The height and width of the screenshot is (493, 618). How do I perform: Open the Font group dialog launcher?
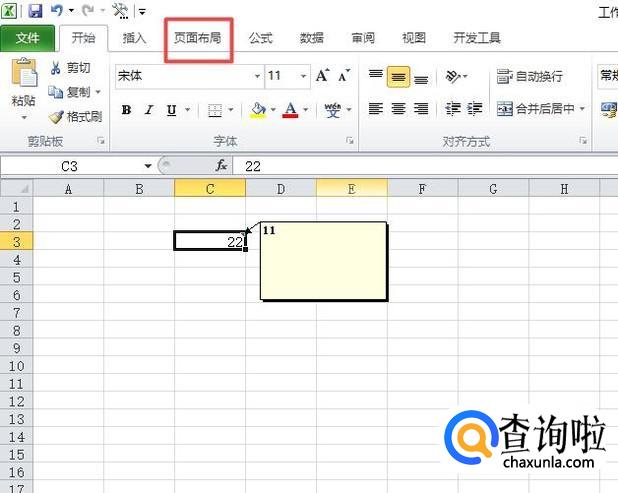pos(350,141)
